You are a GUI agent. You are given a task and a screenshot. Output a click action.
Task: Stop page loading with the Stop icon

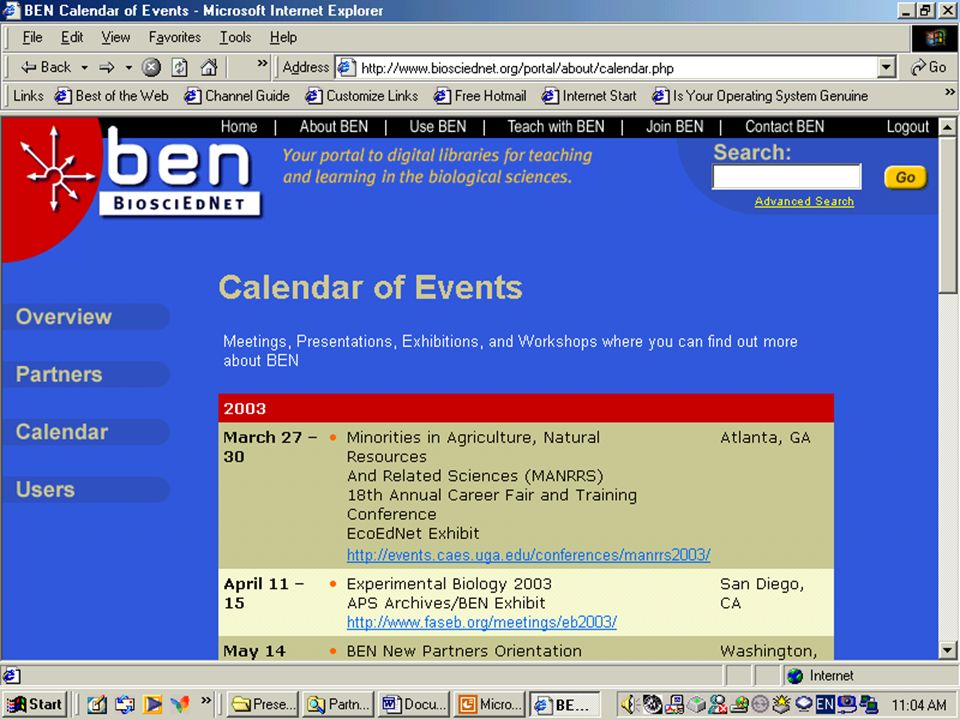tap(151, 67)
